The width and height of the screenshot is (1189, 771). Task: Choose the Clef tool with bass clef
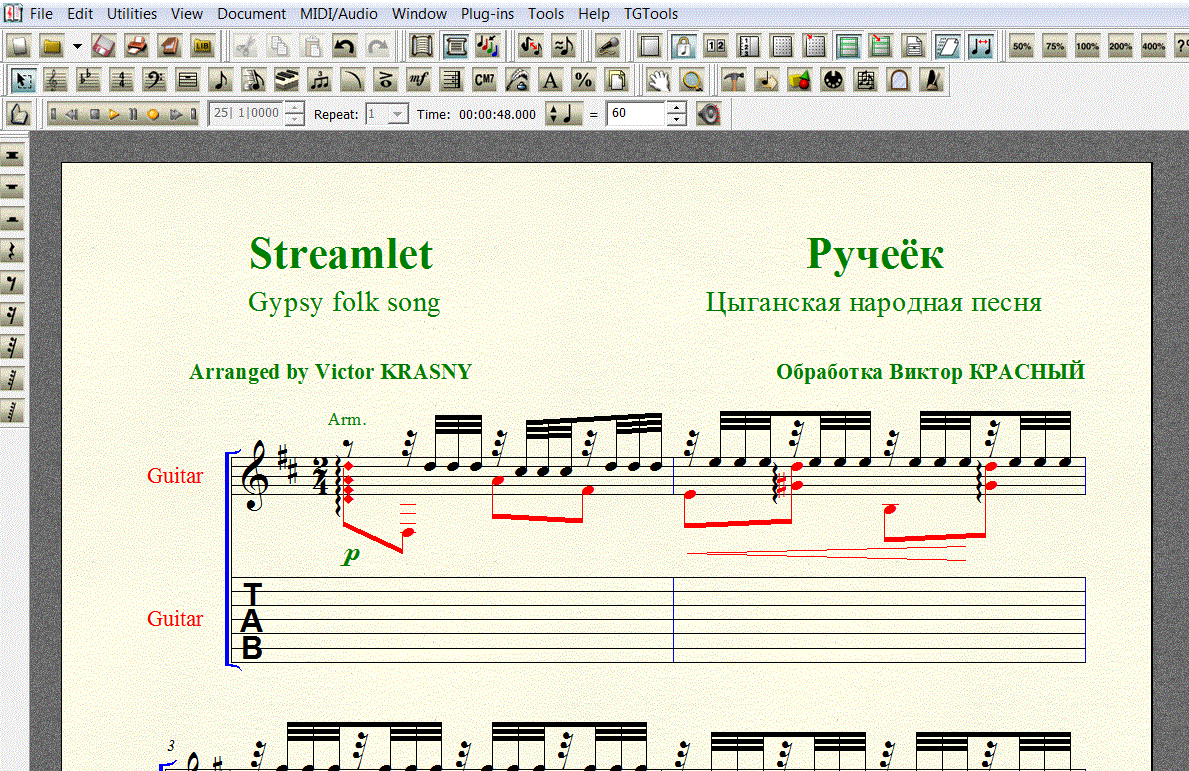pyautogui.click(x=155, y=80)
